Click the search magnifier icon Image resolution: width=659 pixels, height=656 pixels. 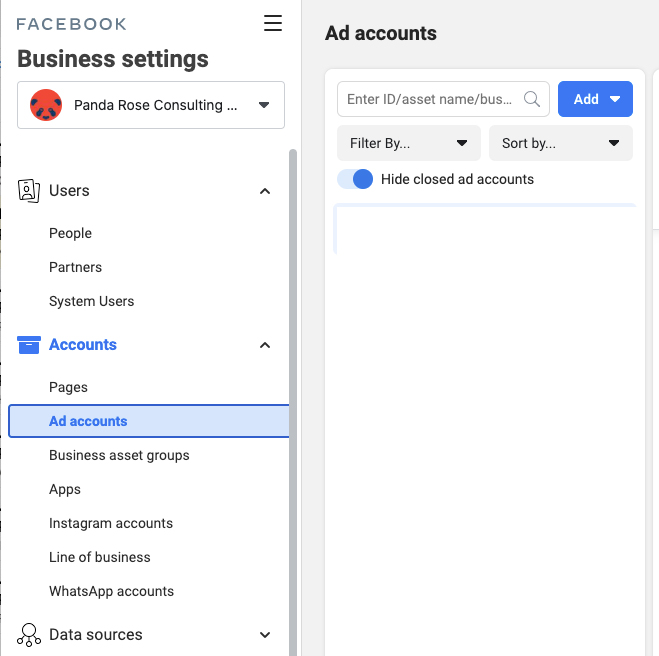coord(532,99)
